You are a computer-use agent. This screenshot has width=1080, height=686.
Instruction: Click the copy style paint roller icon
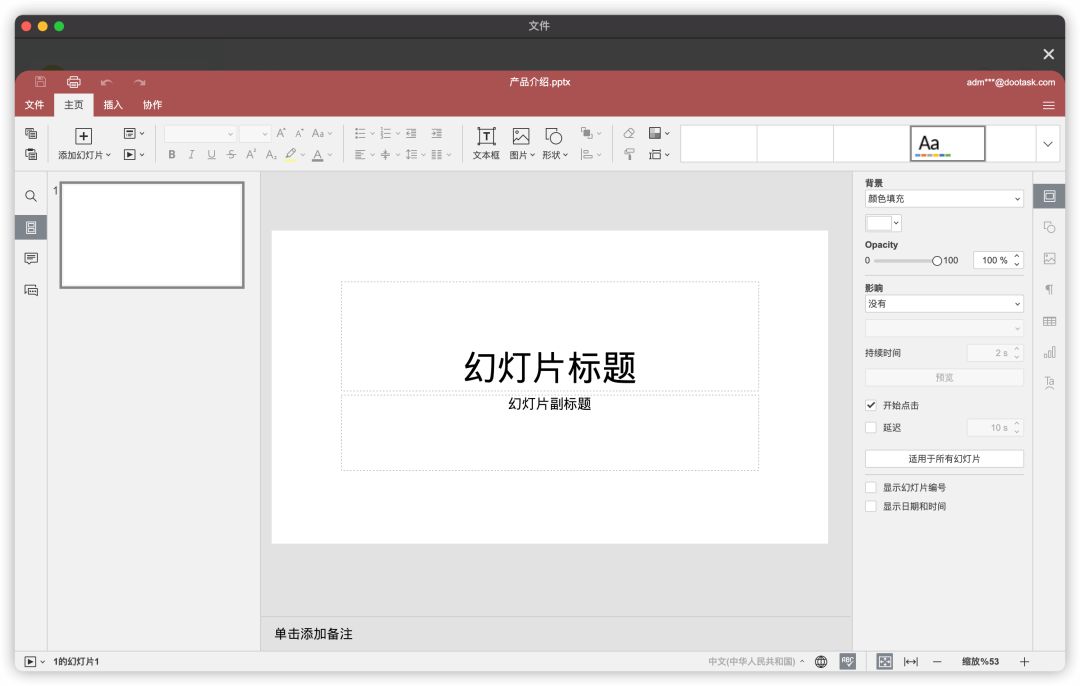(629, 154)
